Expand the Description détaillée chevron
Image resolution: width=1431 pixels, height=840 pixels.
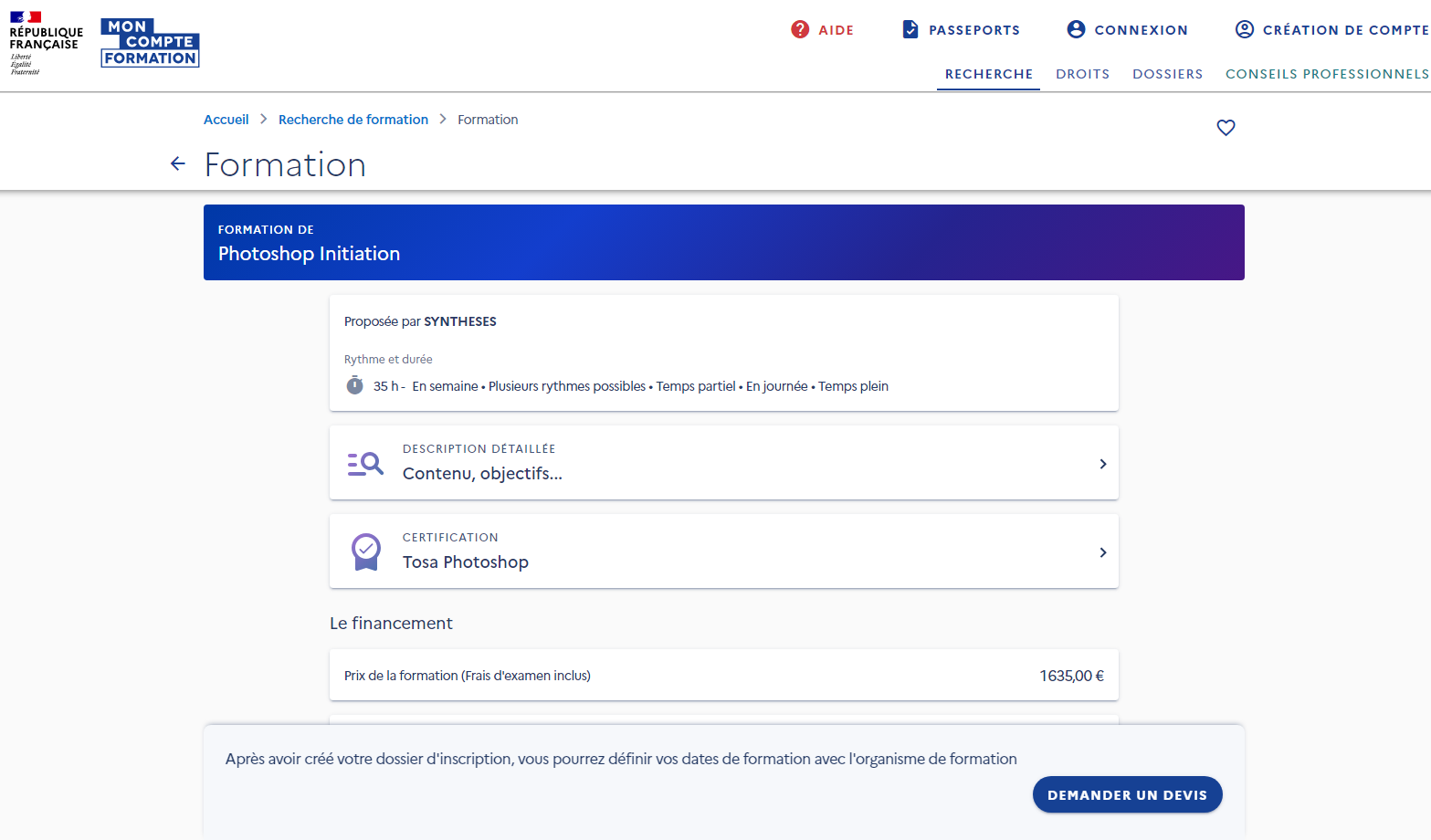(x=1103, y=464)
